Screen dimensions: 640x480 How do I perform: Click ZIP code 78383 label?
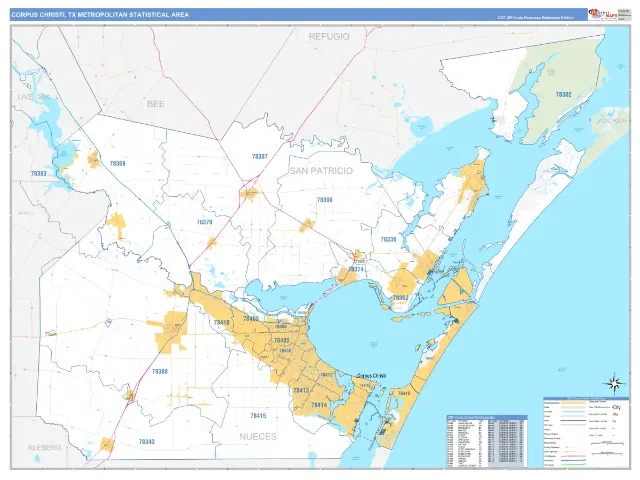(x=38, y=173)
